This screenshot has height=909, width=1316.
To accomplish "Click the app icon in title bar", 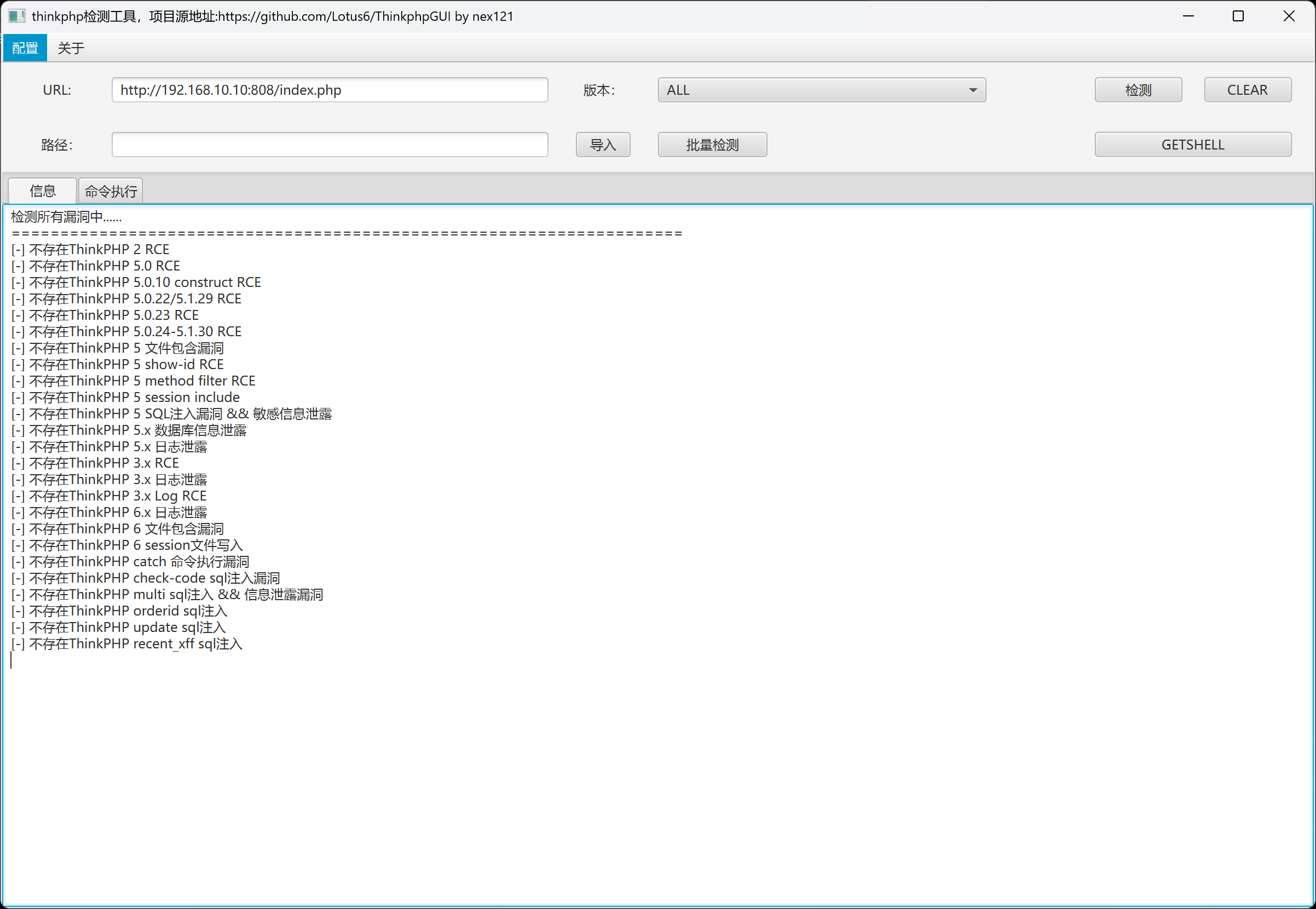I will click(16, 16).
